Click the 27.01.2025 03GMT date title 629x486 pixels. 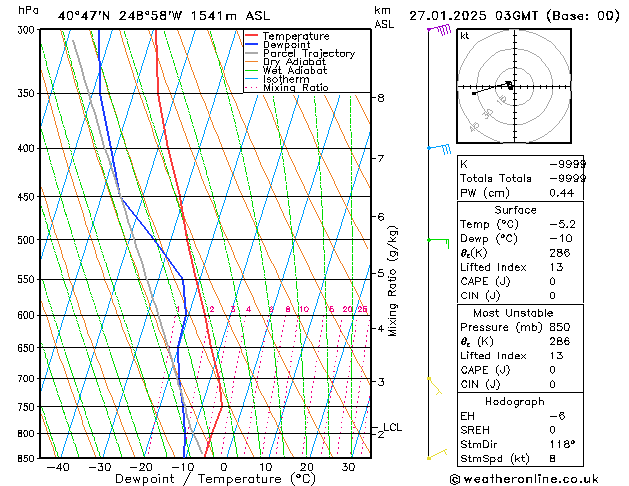click(514, 15)
